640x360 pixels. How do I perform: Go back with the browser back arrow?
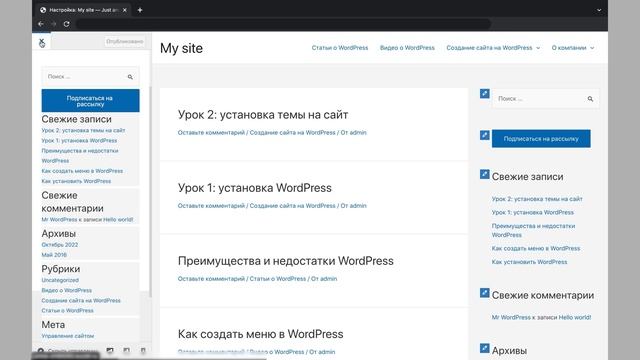[x=40, y=24]
